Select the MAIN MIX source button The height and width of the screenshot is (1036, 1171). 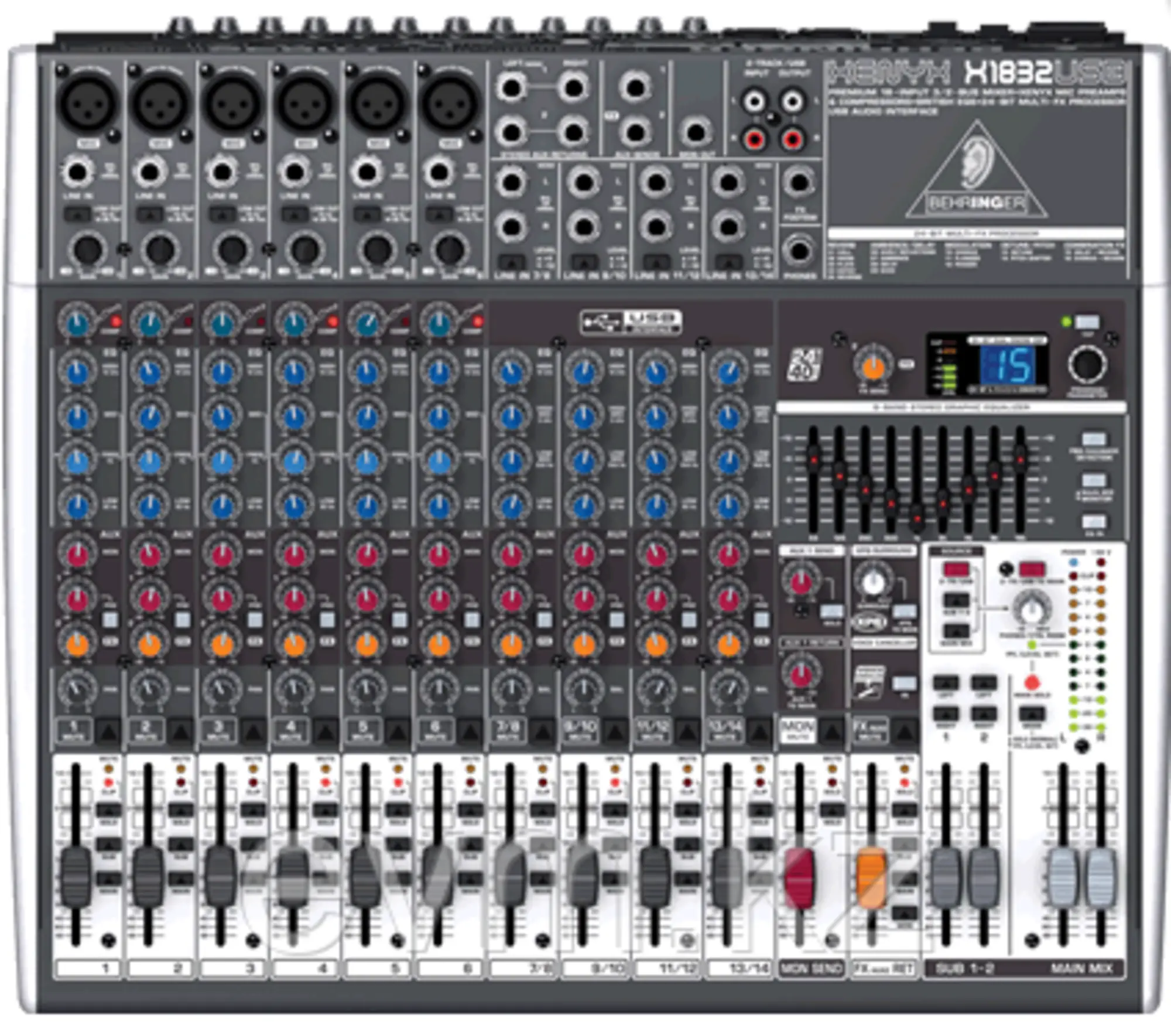(956, 631)
